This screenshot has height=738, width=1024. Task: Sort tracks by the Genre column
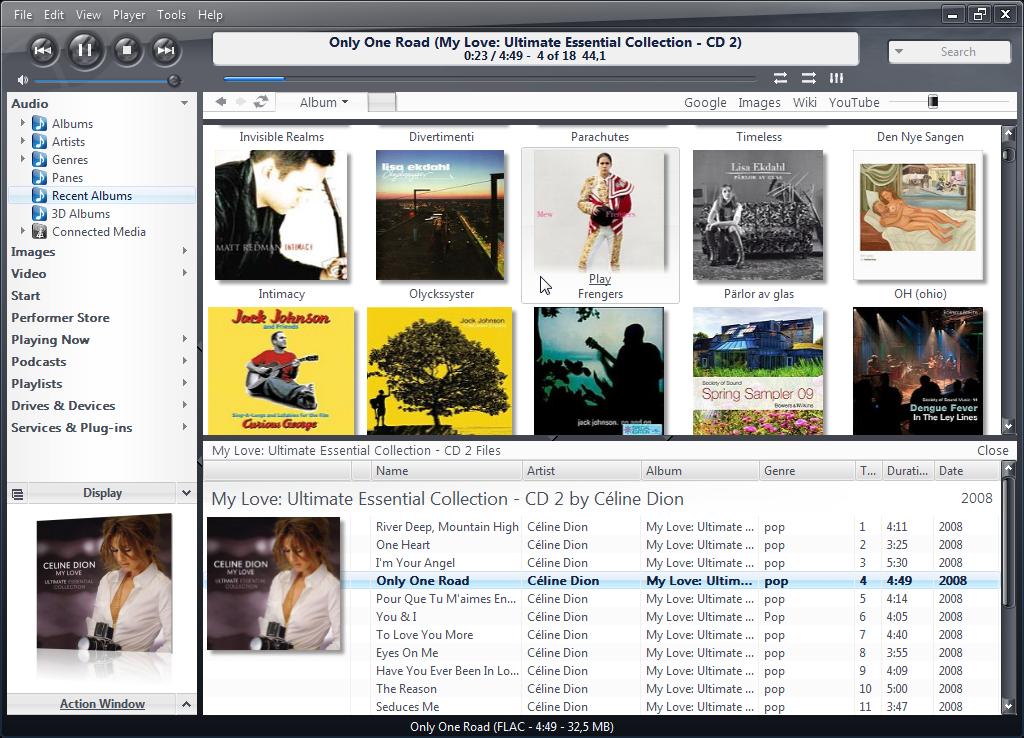tap(807, 471)
